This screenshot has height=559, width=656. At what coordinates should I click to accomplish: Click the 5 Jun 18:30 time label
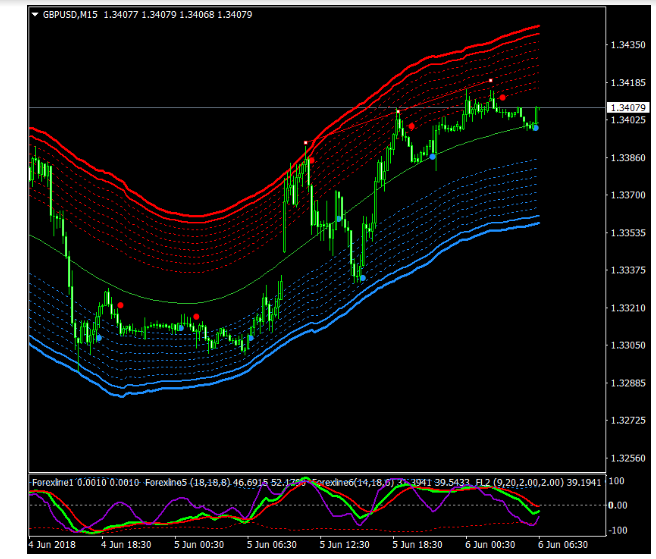click(417, 545)
